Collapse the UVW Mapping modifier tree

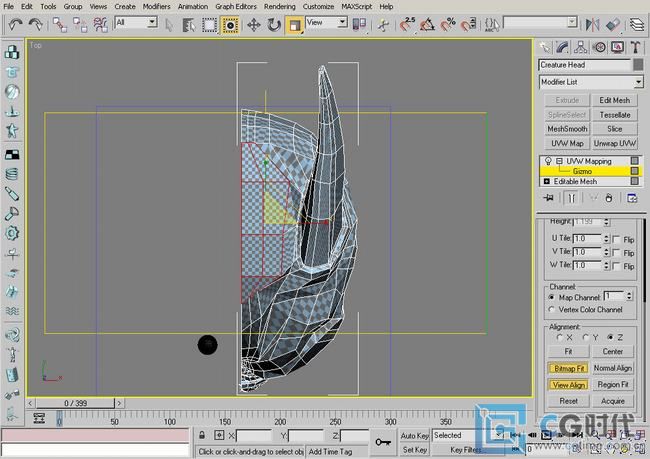tap(559, 161)
